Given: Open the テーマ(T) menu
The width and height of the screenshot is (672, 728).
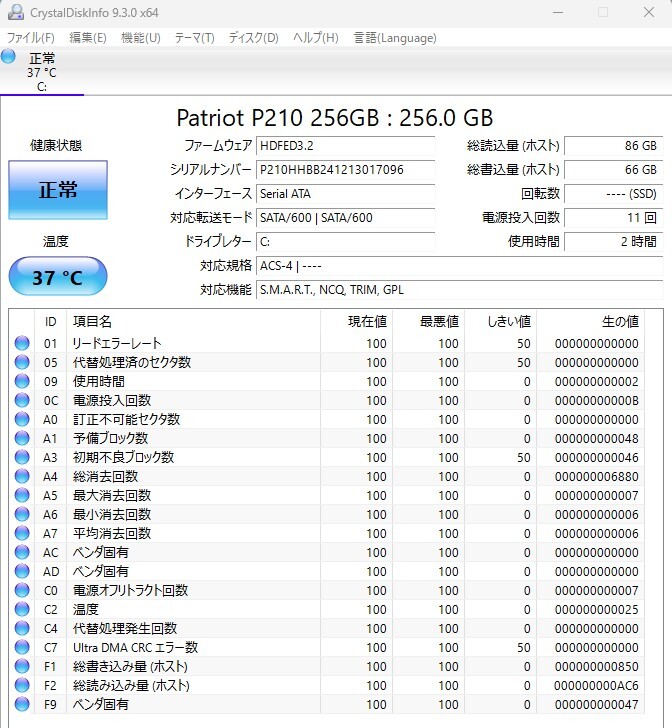Looking at the screenshot, I should click(194, 38).
